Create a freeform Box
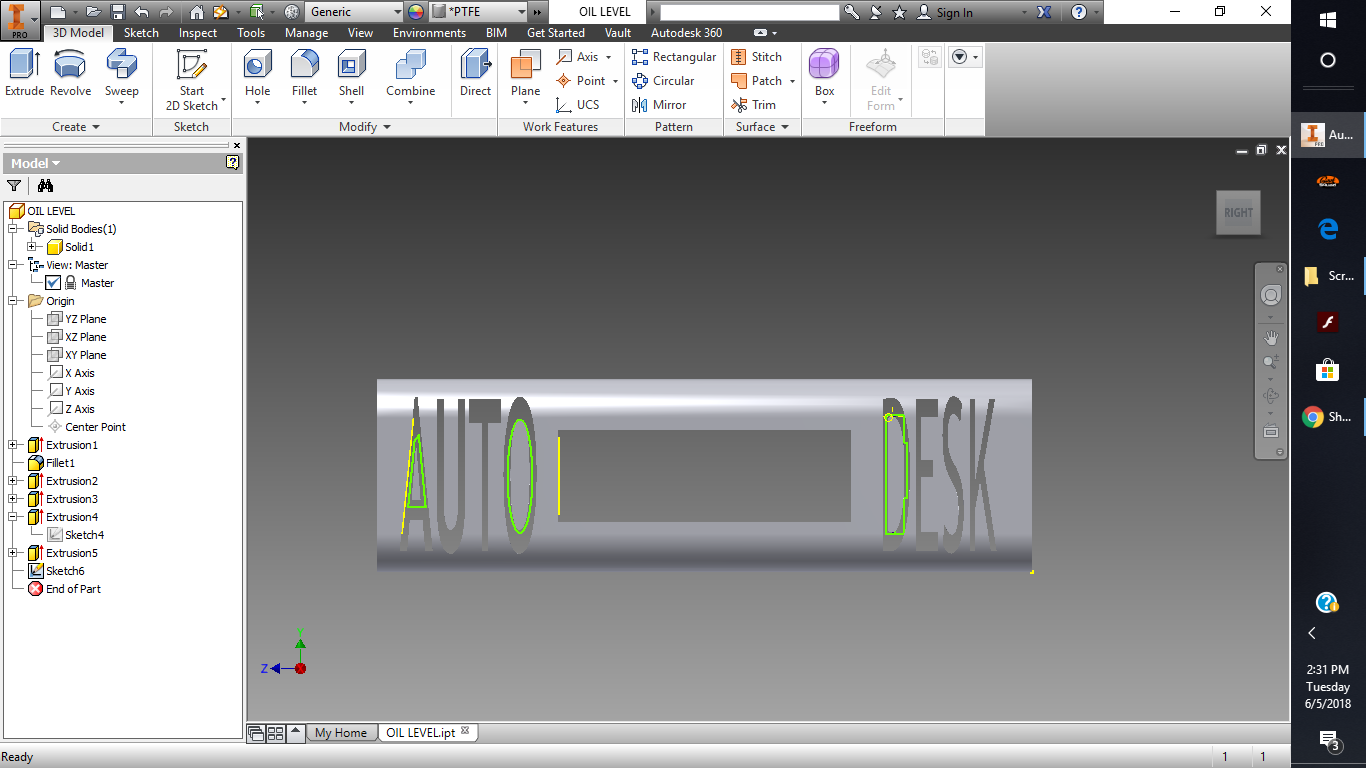1366x768 pixels. click(824, 76)
